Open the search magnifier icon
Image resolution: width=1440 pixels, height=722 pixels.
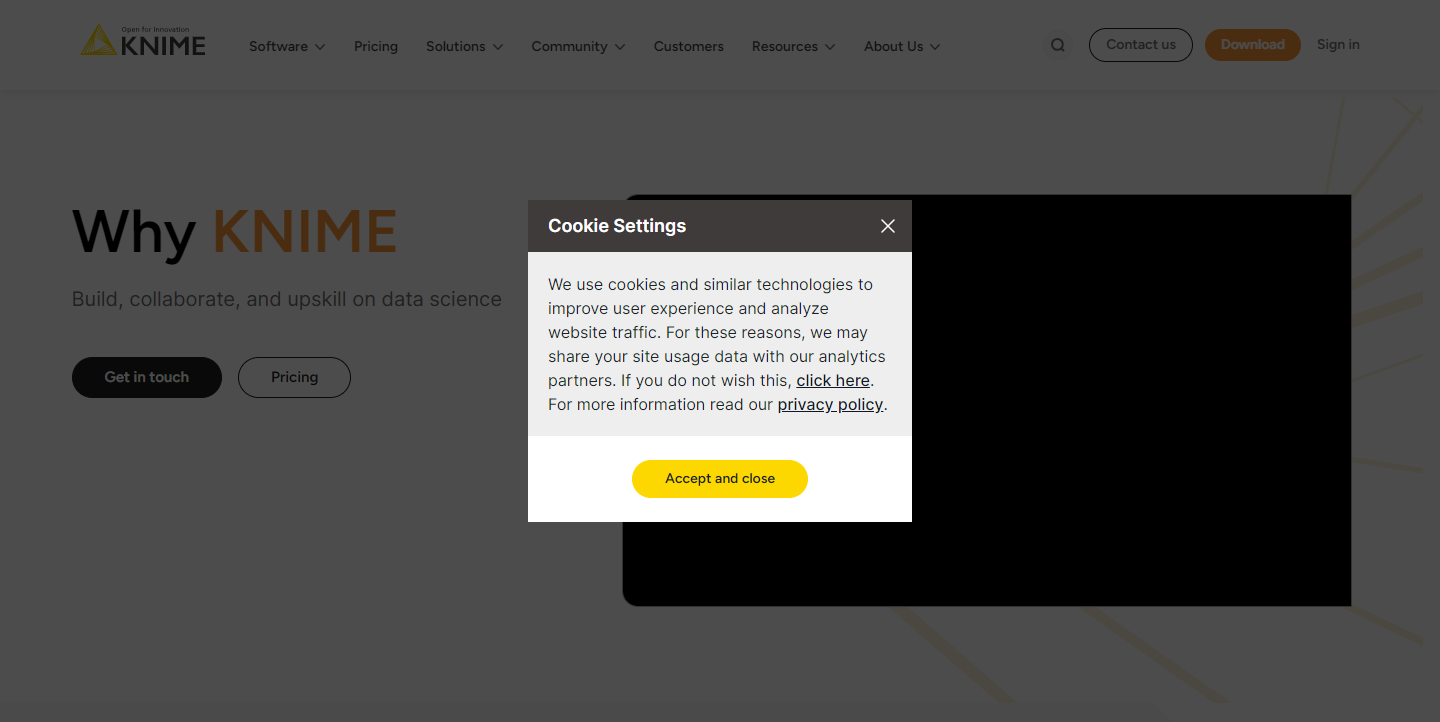[1057, 45]
